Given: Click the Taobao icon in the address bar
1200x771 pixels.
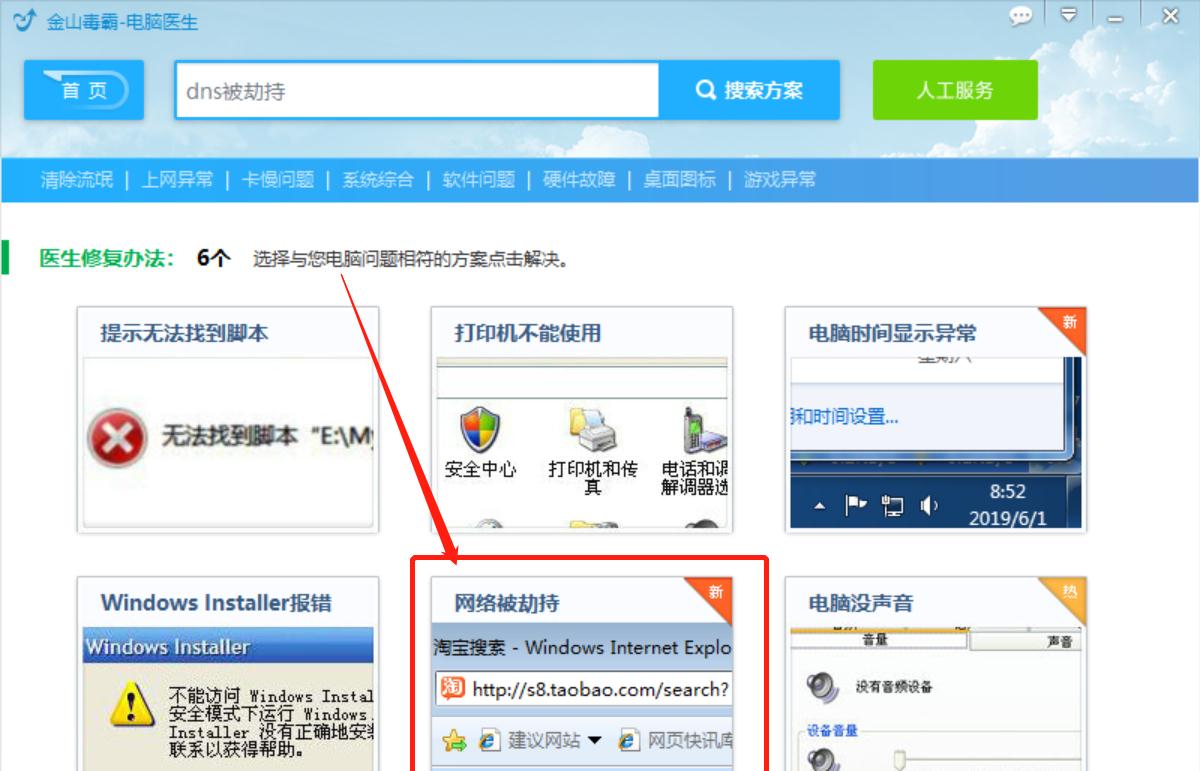Looking at the screenshot, I should click(x=454, y=689).
